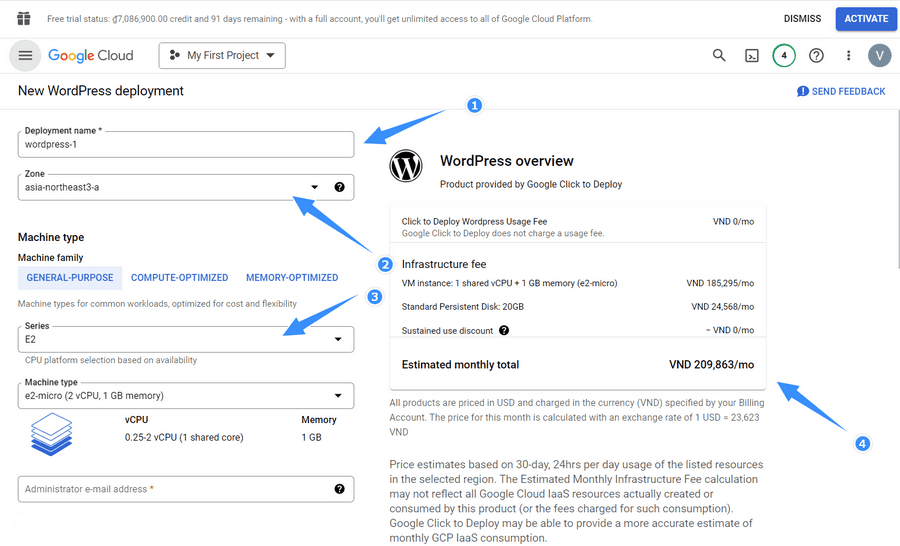
Task: Click Click to Deploy Wordpress Usage Fee text
Action: tap(474, 221)
